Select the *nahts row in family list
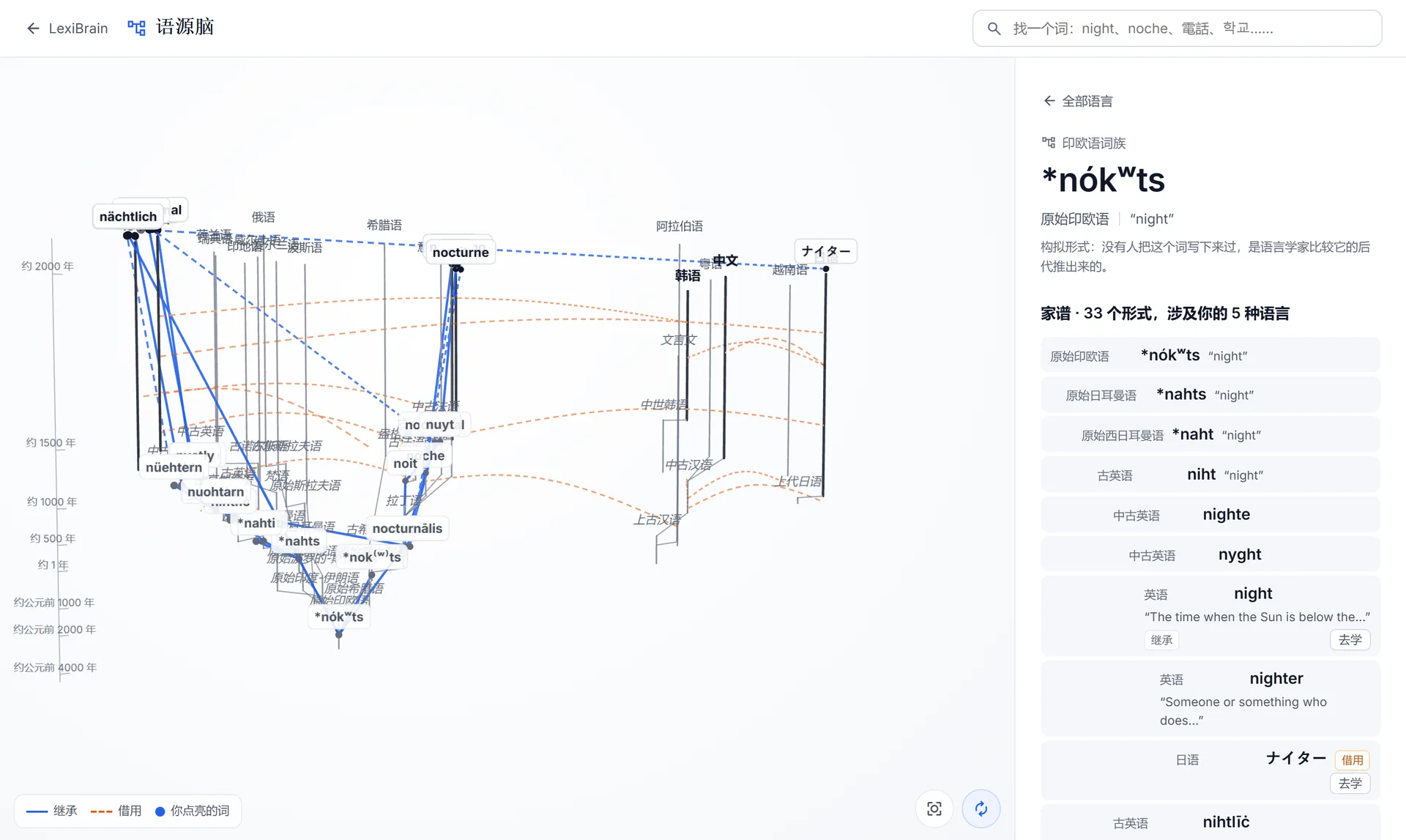 1210,395
